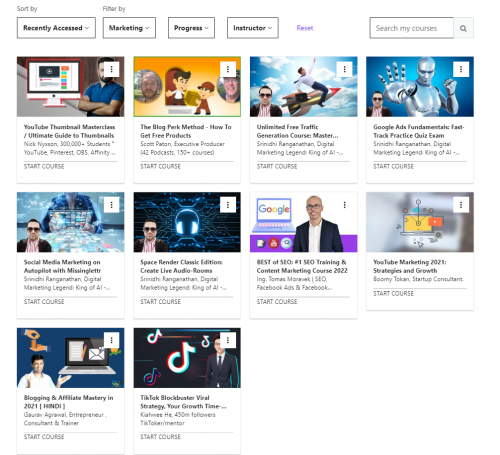The image size is (500, 455).
Task: Open YouTube Marketing 2021 thumbnail
Action: coord(420,222)
